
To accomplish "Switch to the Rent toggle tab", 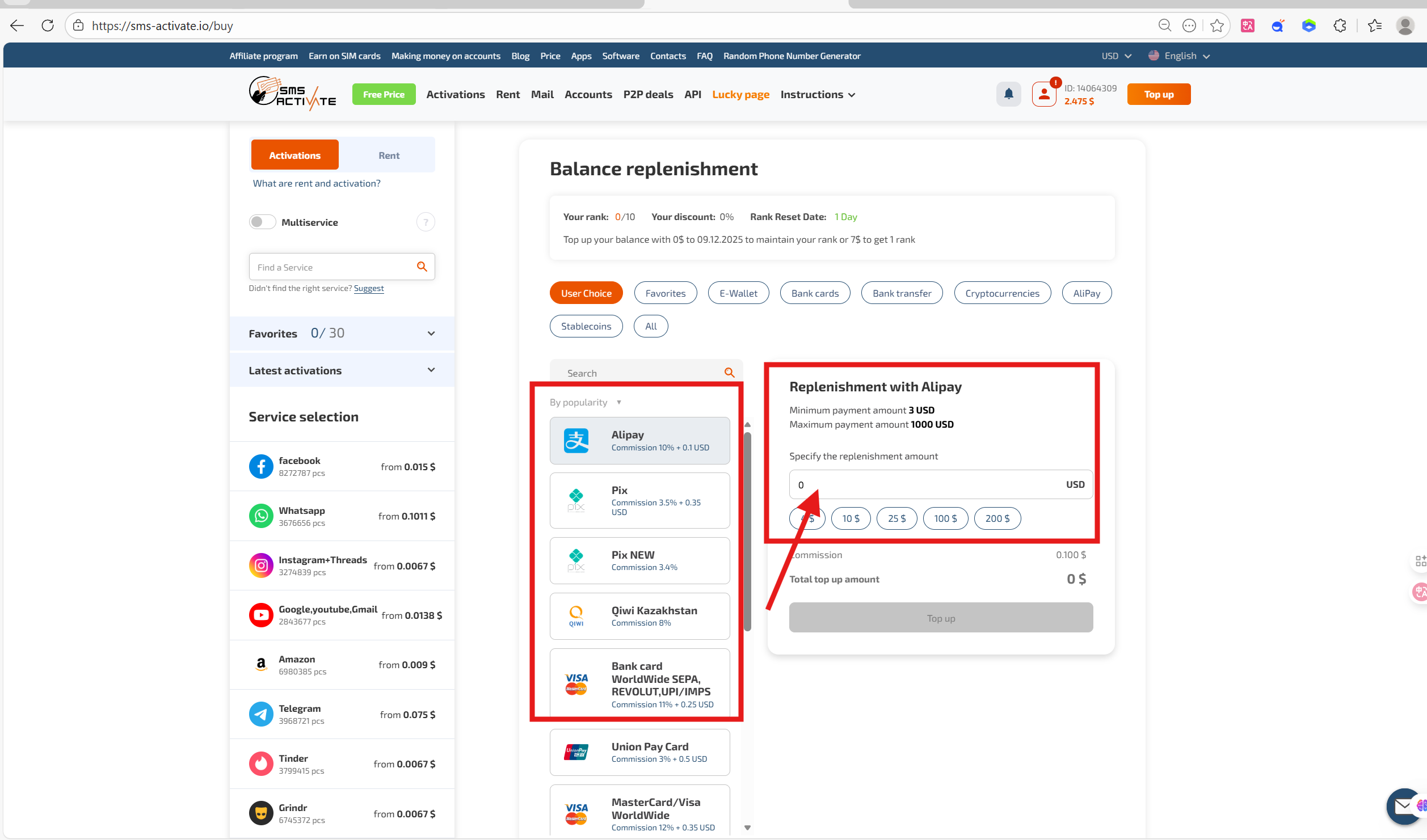I will click(x=389, y=155).
